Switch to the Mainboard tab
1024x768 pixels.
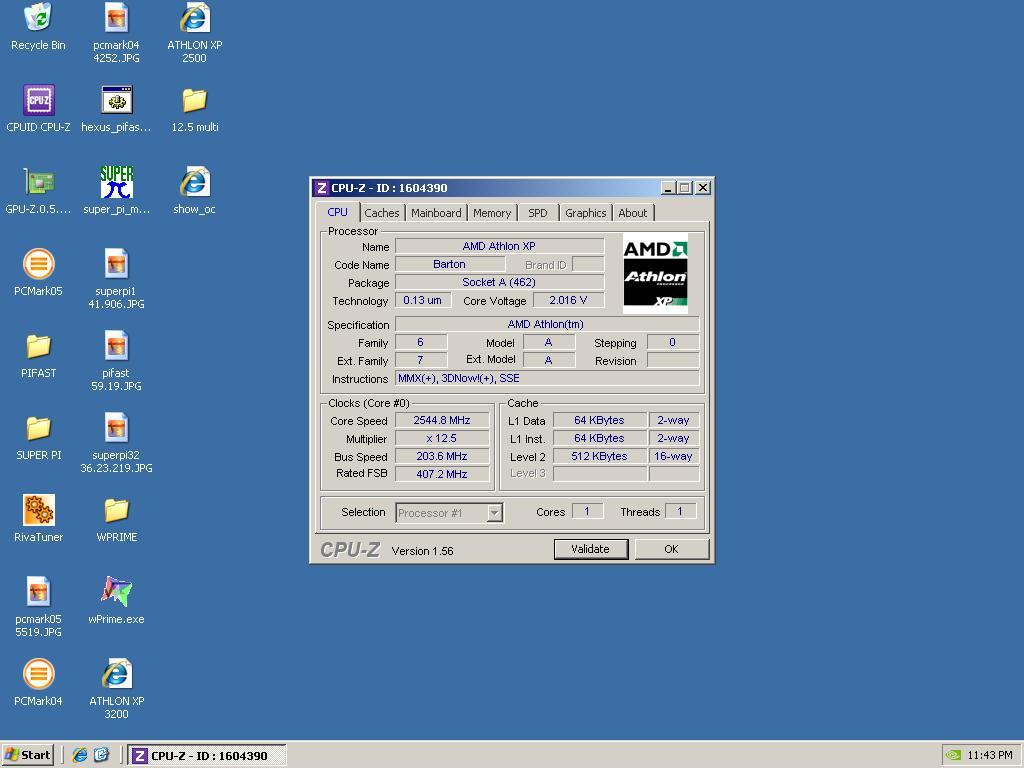[x=436, y=213]
